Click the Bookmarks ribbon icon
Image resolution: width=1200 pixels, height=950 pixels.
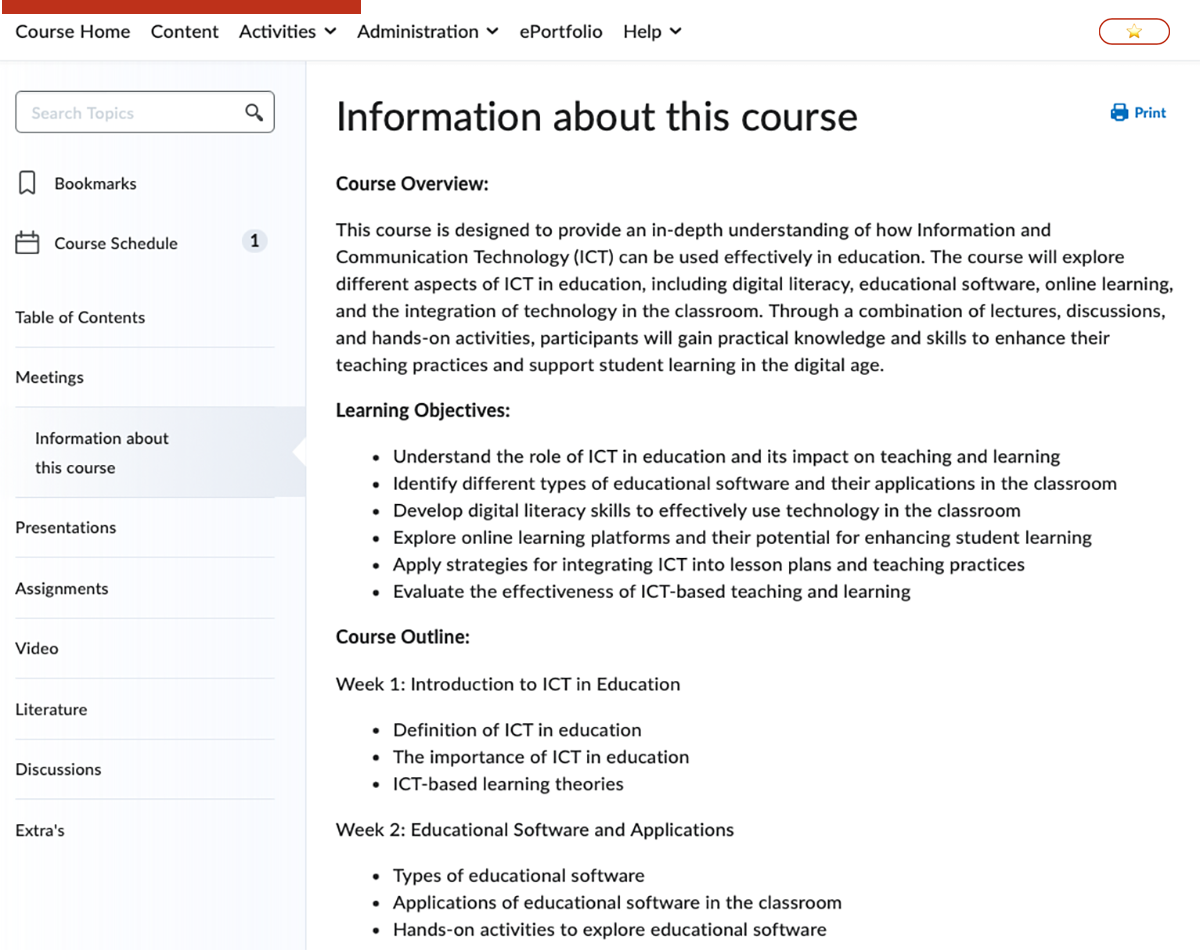coord(28,183)
